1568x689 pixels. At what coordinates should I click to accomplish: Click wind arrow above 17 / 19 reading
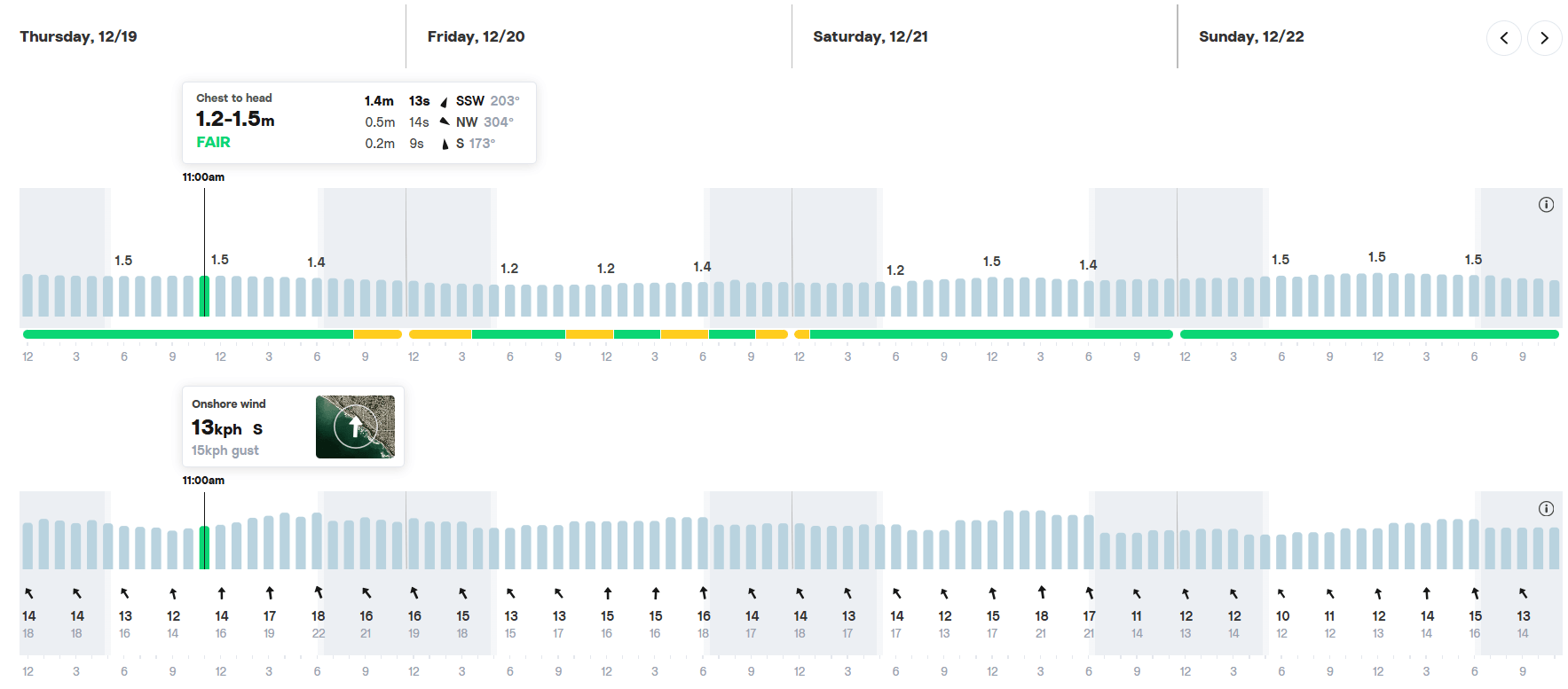coord(270,593)
